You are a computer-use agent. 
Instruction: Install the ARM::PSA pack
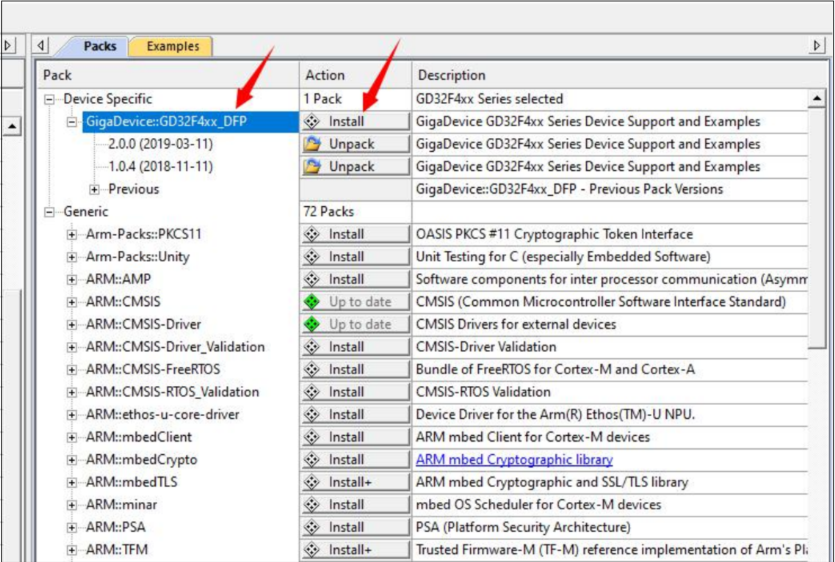[x=356, y=527]
